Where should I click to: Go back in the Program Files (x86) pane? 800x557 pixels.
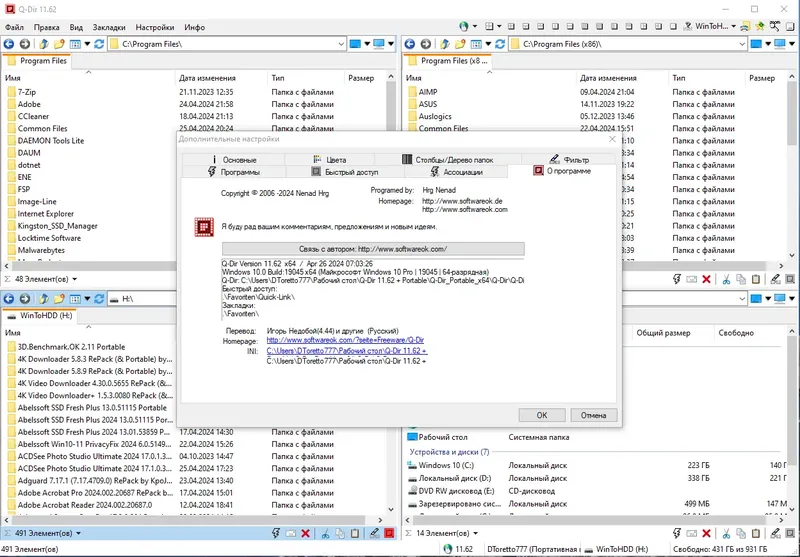(410, 44)
